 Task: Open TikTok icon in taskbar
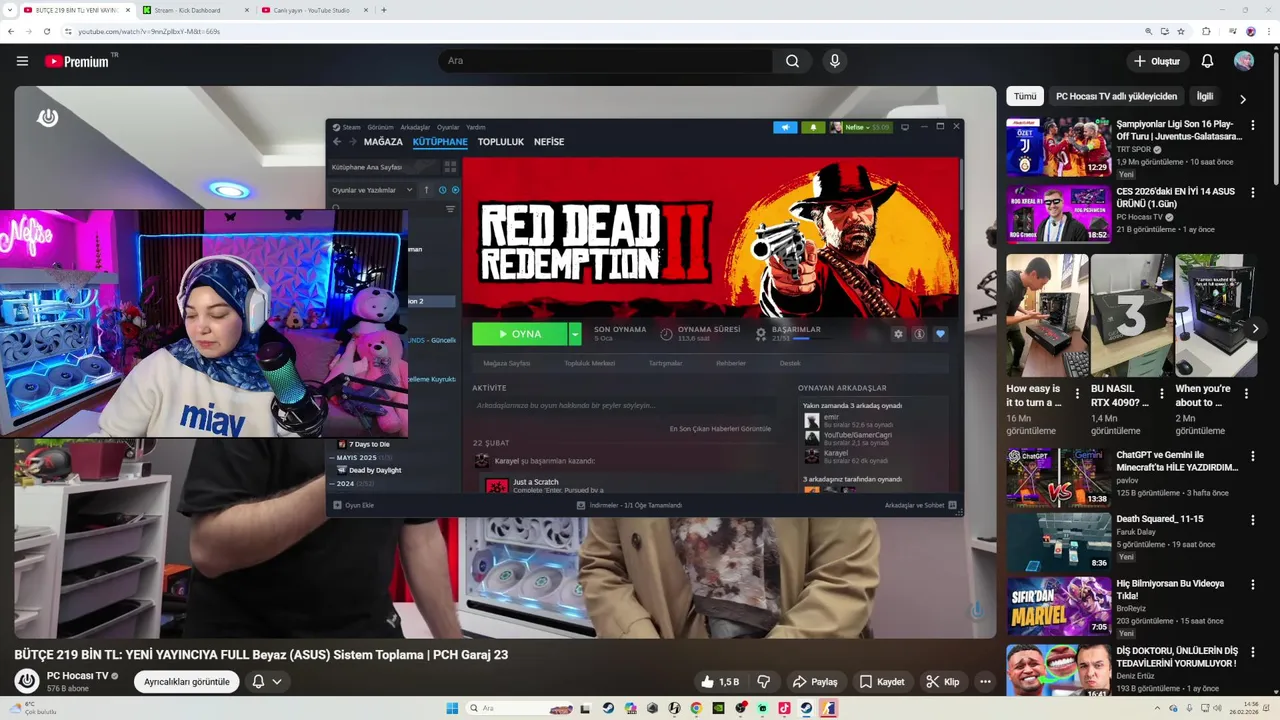click(784, 708)
